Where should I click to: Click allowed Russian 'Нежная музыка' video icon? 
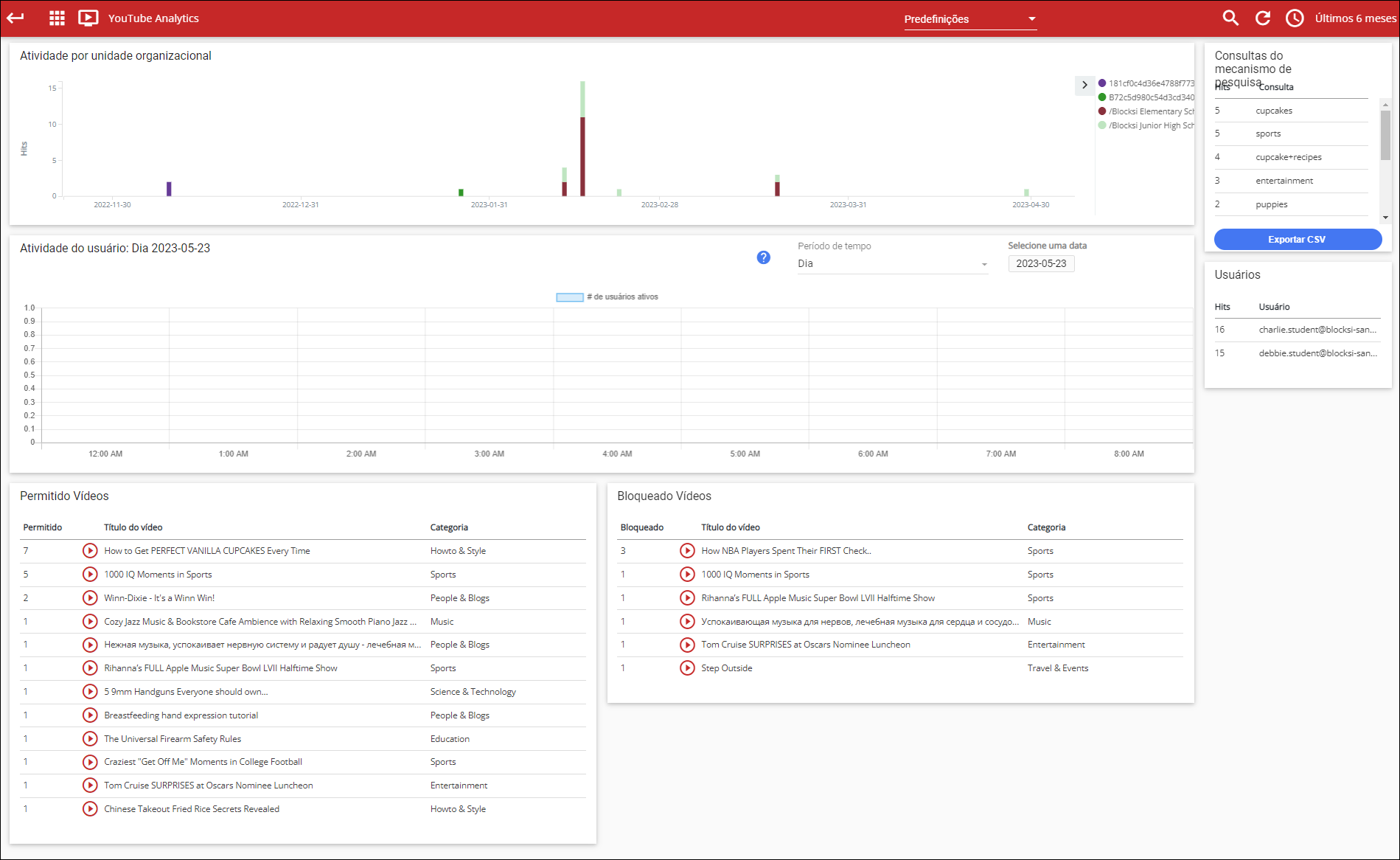coord(90,645)
